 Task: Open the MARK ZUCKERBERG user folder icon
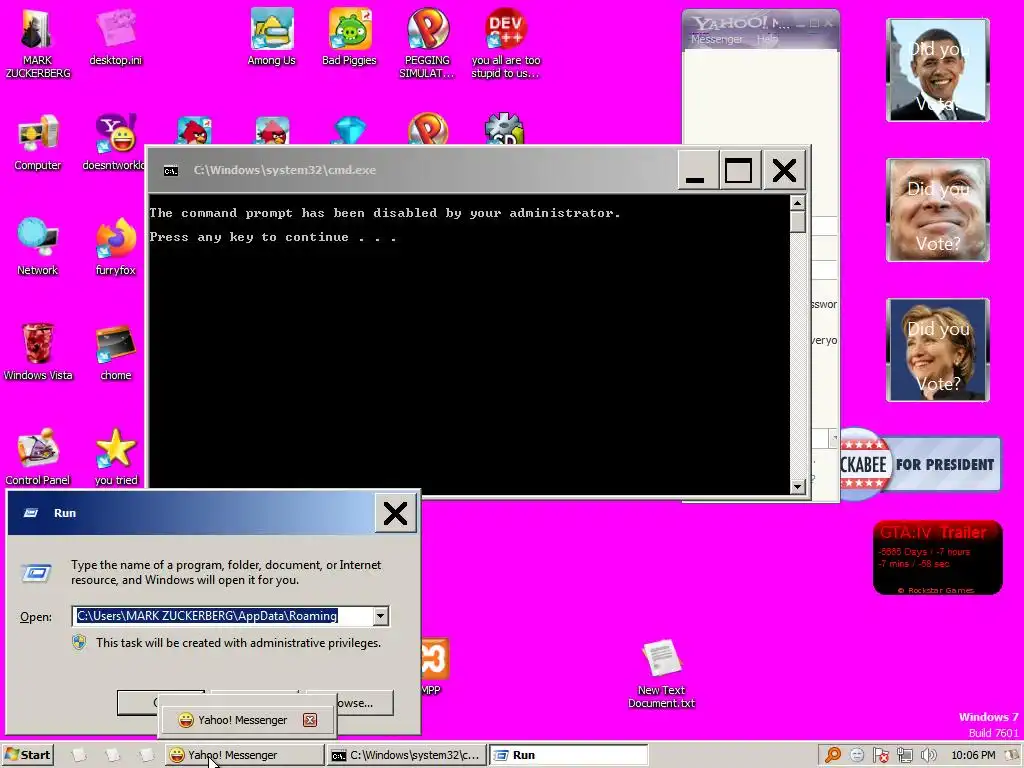click(x=37, y=43)
